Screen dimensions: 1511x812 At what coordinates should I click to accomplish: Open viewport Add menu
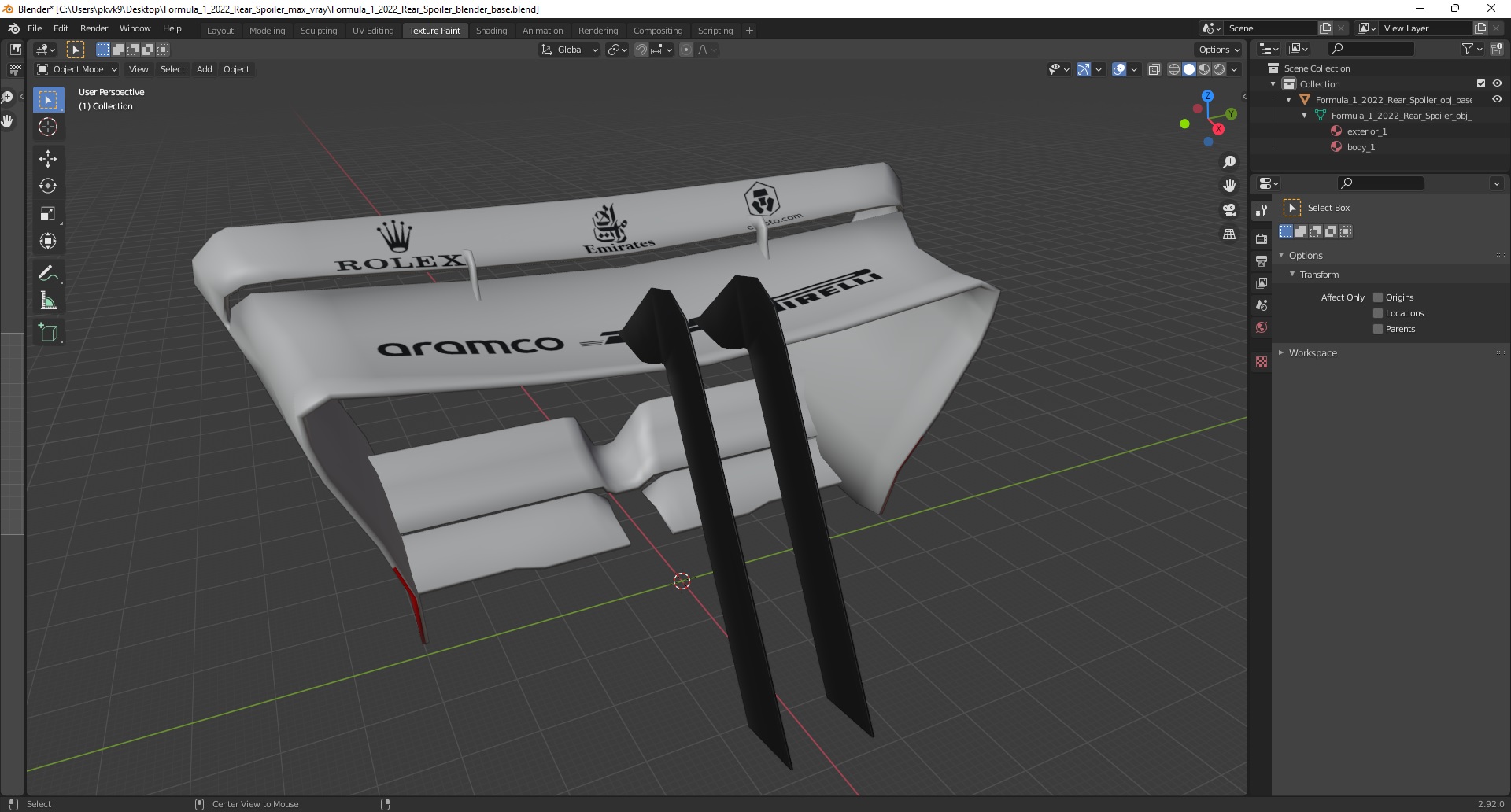pyautogui.click(x=204, y=69)
